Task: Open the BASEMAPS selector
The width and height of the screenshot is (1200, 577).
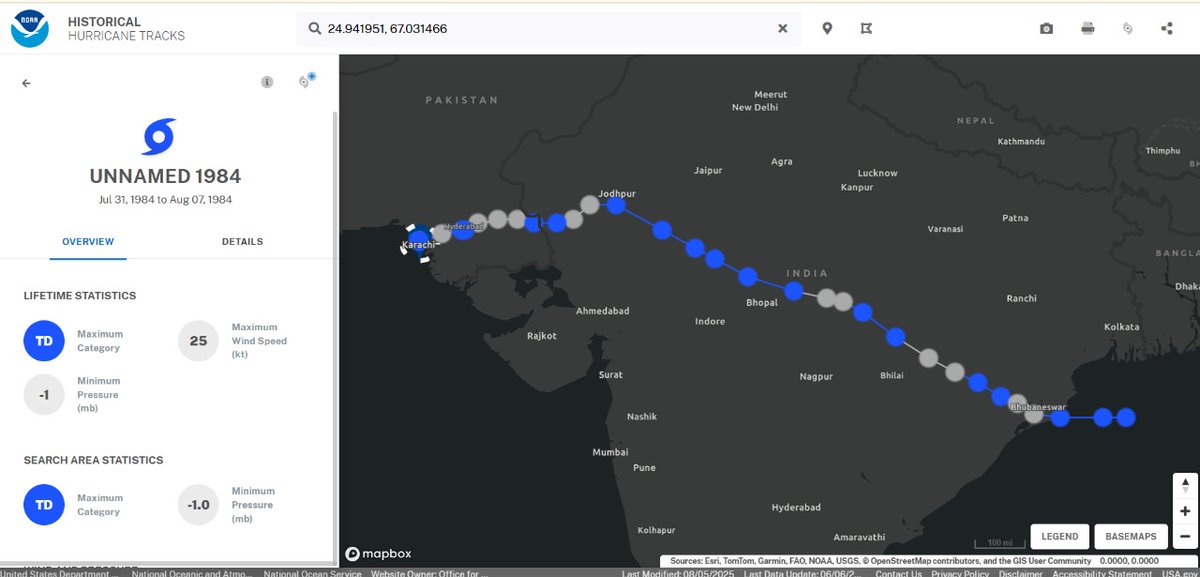Action: click(x=1131, y=537)
